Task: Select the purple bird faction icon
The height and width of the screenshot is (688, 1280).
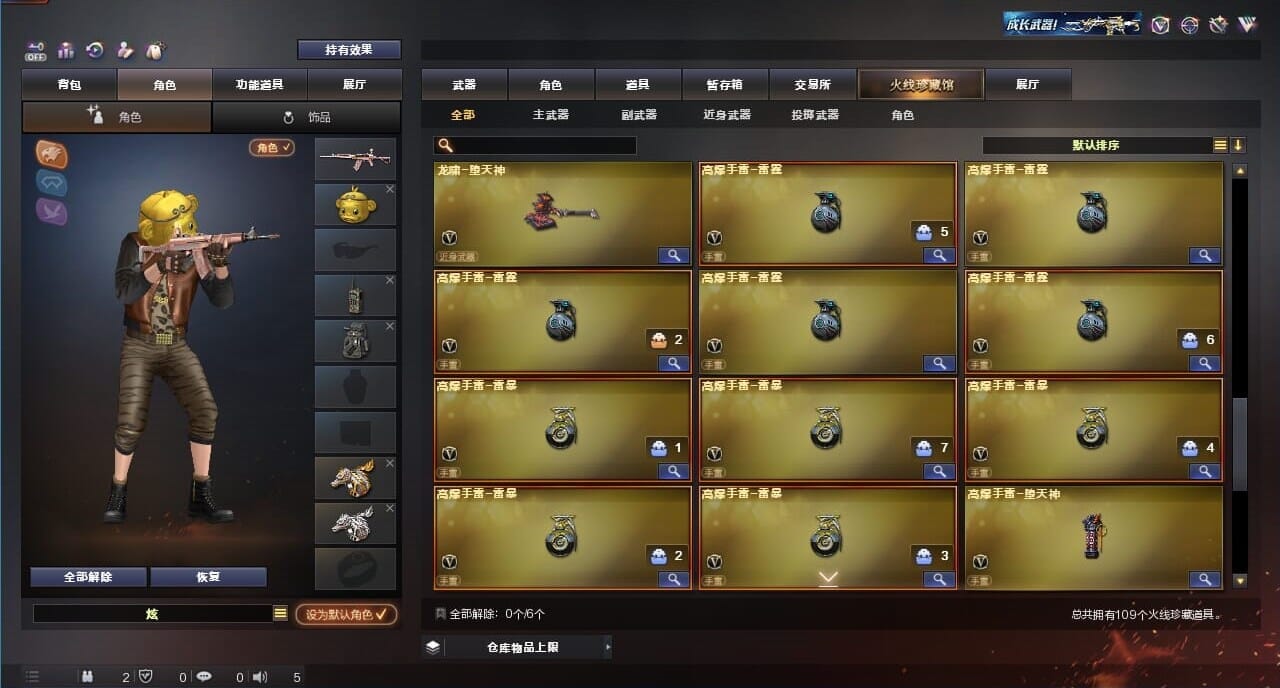Action: tap(52, 211)
